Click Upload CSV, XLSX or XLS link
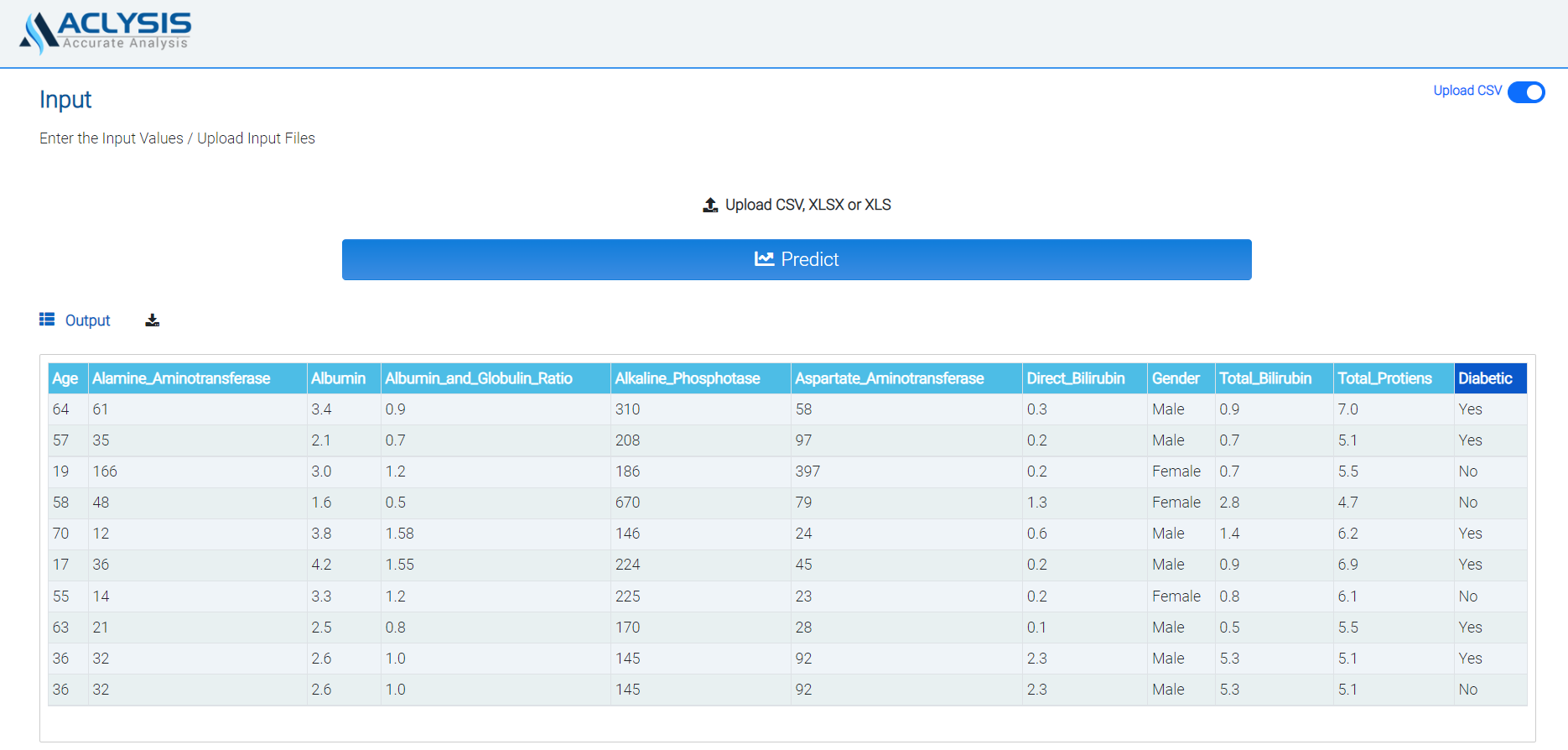Screen dimensions: 1568x750 807,206
